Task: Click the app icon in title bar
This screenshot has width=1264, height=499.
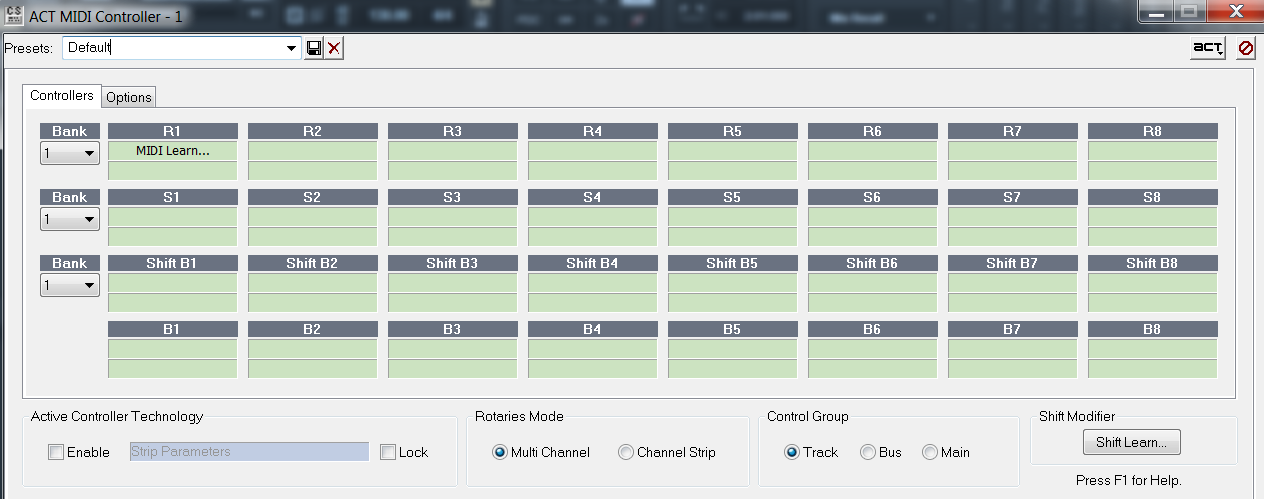Action: (14, 17)
